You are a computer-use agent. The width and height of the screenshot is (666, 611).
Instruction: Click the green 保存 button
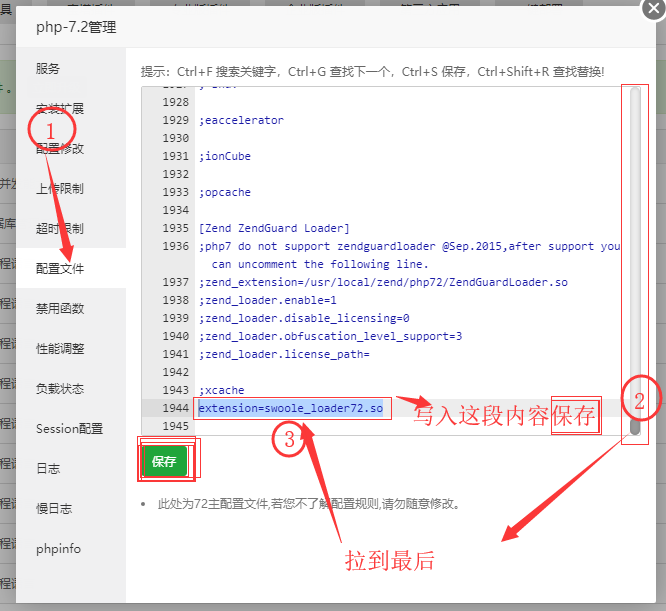[x=164, y=461]
